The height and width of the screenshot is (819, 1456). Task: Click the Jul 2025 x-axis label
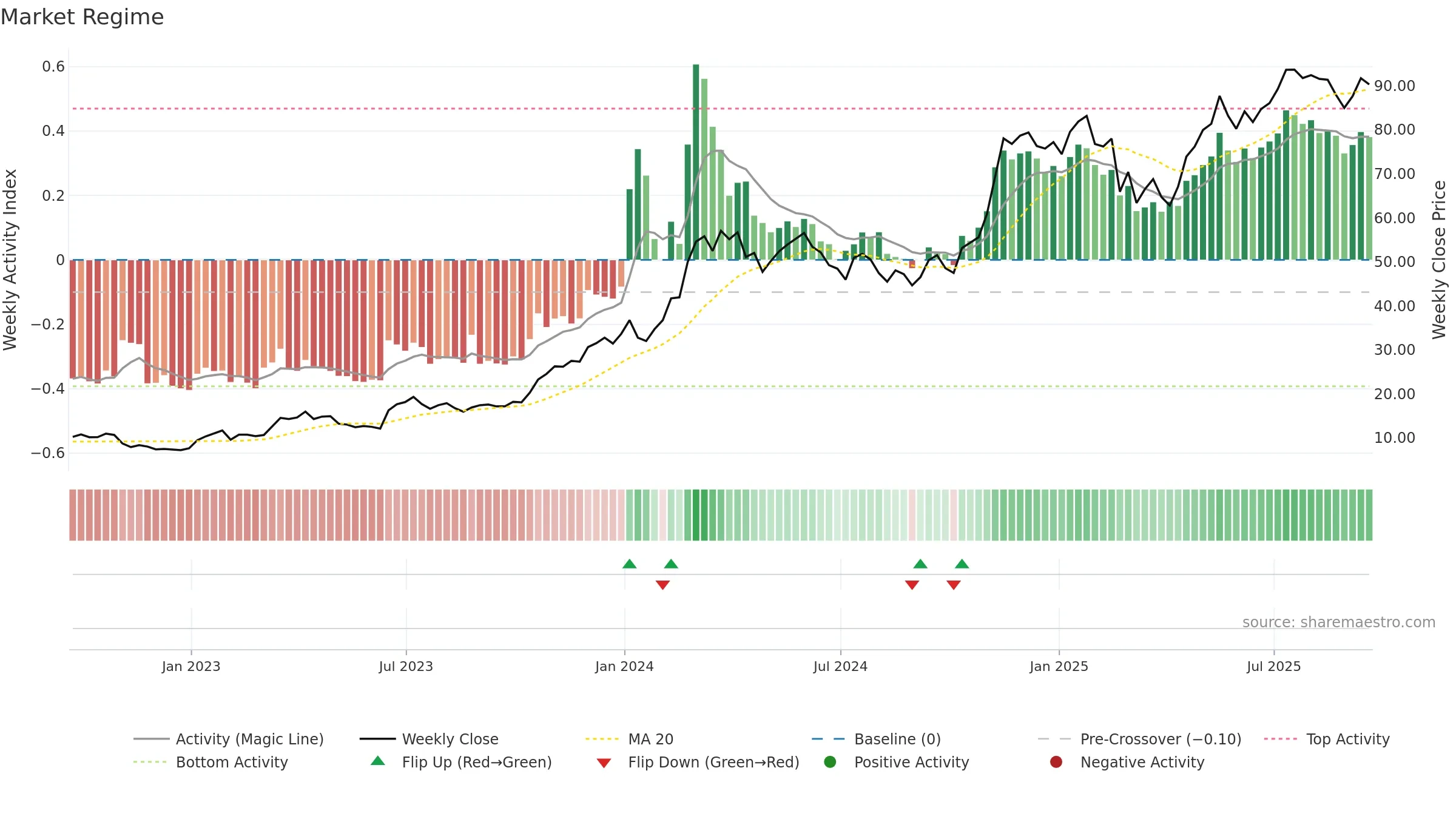pyautogui.click(x=1273, y=666)
